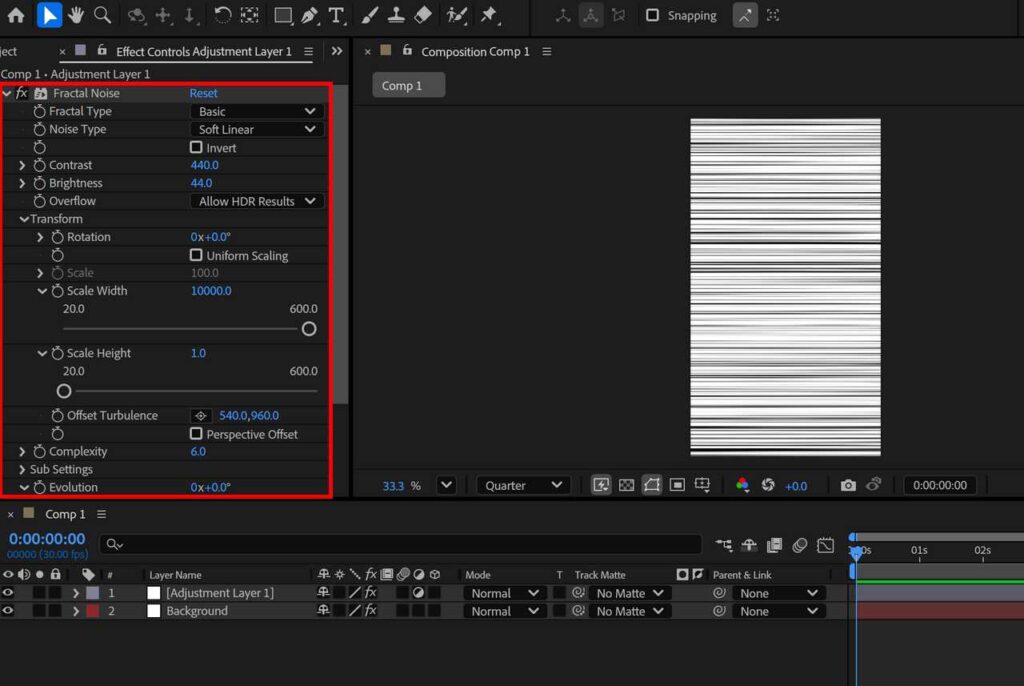The width and height of the screenshot is (1024, 686).
Task: Click the Scale Height slider handle
Action: pos(63,391)
